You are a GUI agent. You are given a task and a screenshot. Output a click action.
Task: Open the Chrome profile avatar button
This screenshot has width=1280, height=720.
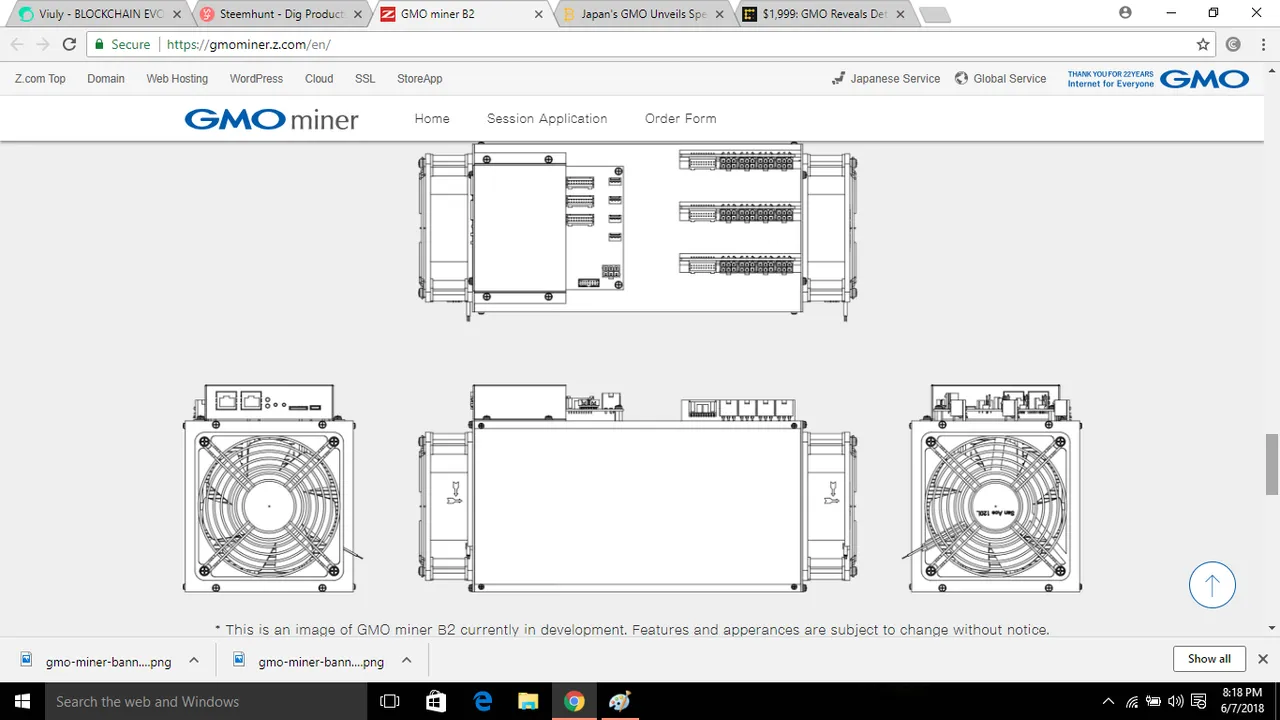(x=1126, y=13)
